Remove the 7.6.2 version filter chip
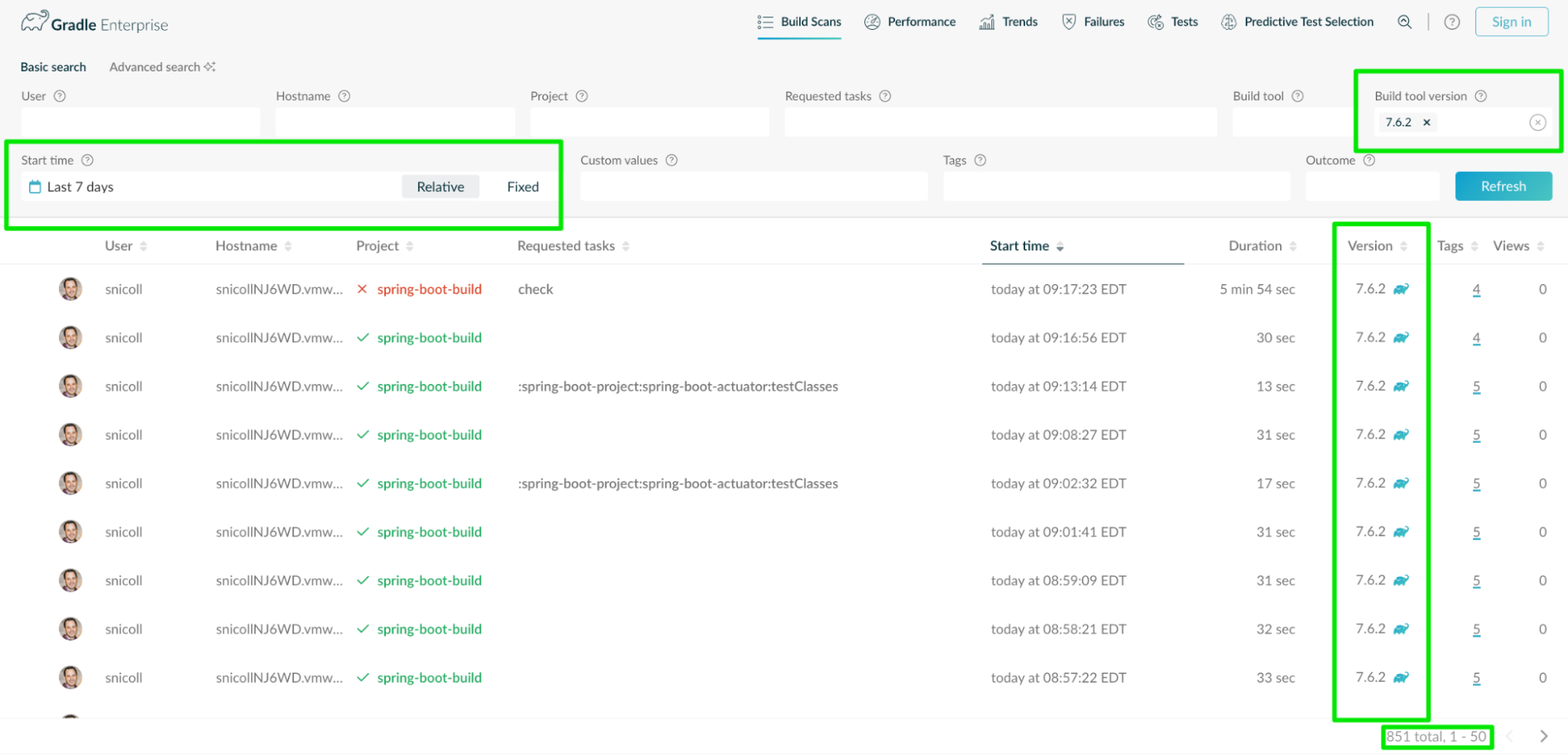 coord(1427,122)
